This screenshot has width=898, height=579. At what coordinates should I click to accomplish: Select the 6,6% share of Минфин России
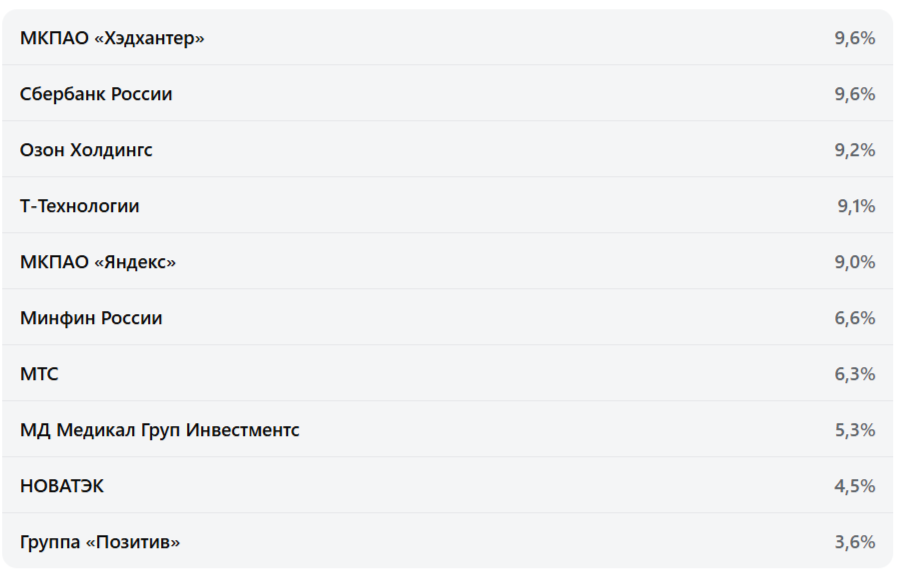[x=855, y=318]
